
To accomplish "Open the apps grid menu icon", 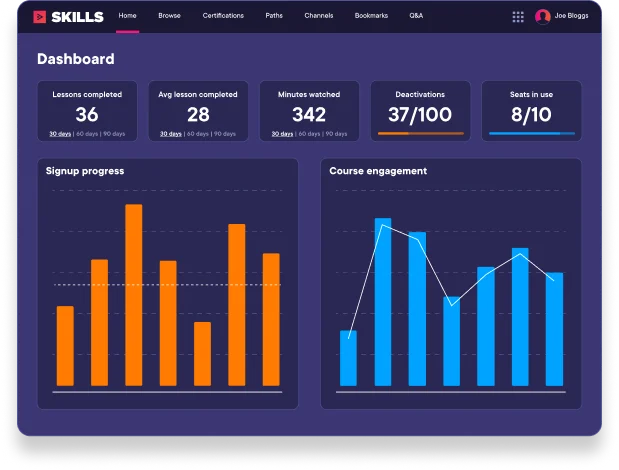I will coord(518,17).
